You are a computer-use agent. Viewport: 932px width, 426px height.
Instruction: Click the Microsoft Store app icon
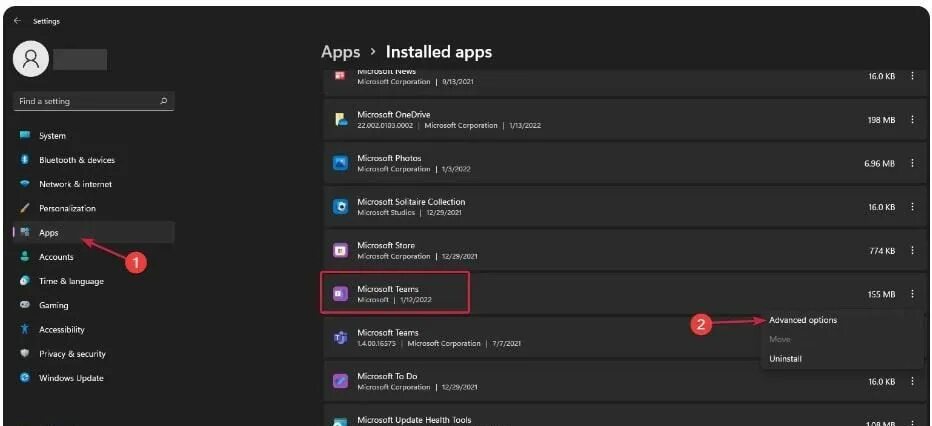tap(340, 251)
